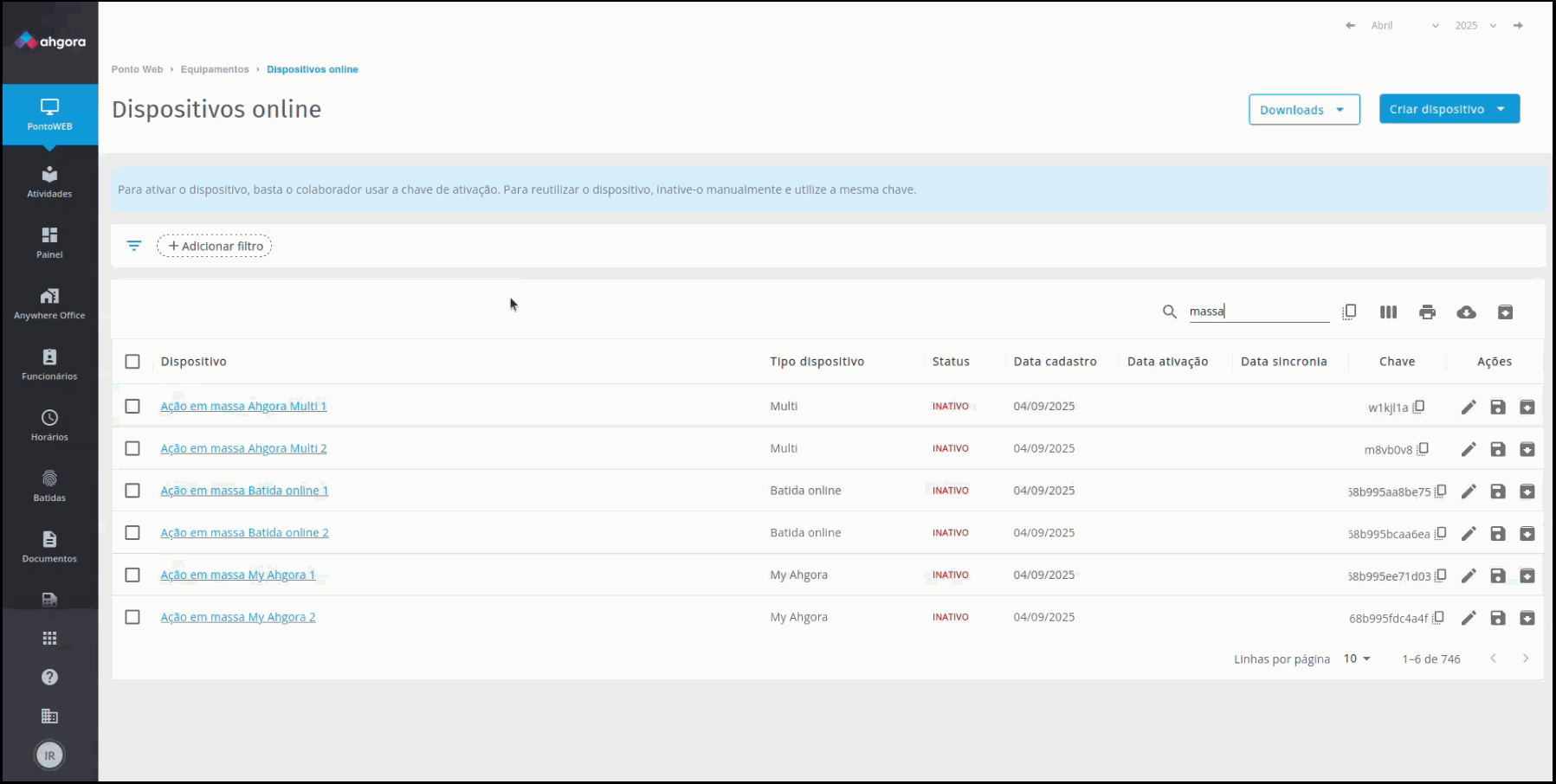Archive device Ação em massa My Ahgora 2
Screen dimensions: 1556x784
[1527, 618]
